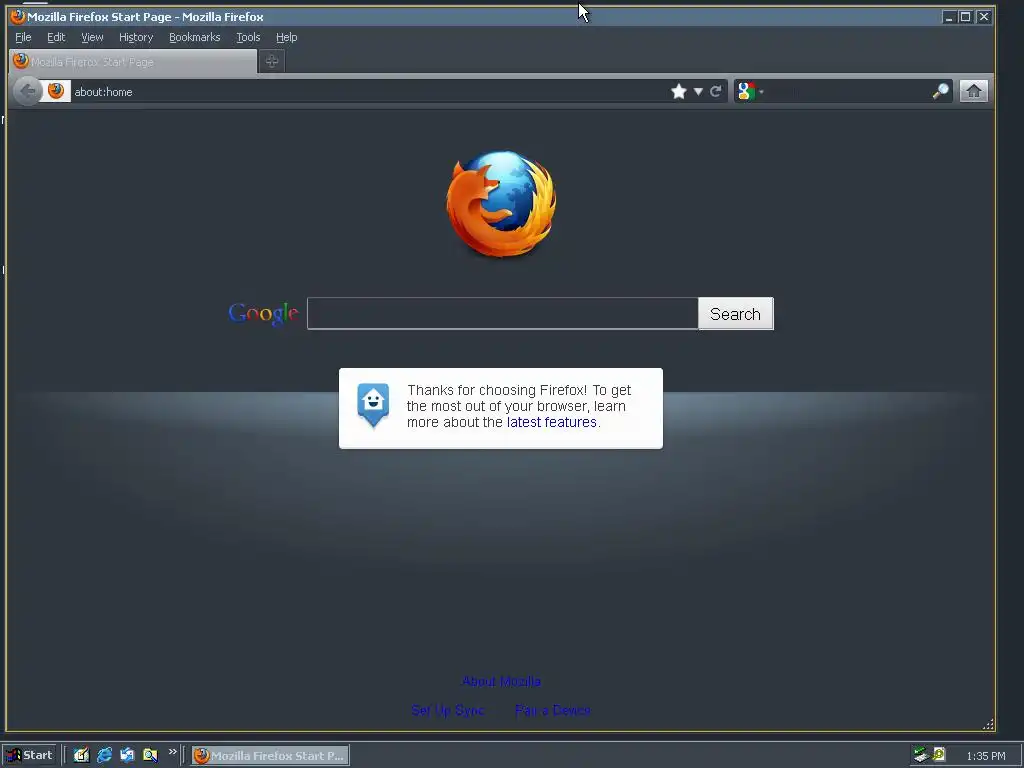1024x768 pixels.
Task: Open the About Mozilla link
Action: 502,681
